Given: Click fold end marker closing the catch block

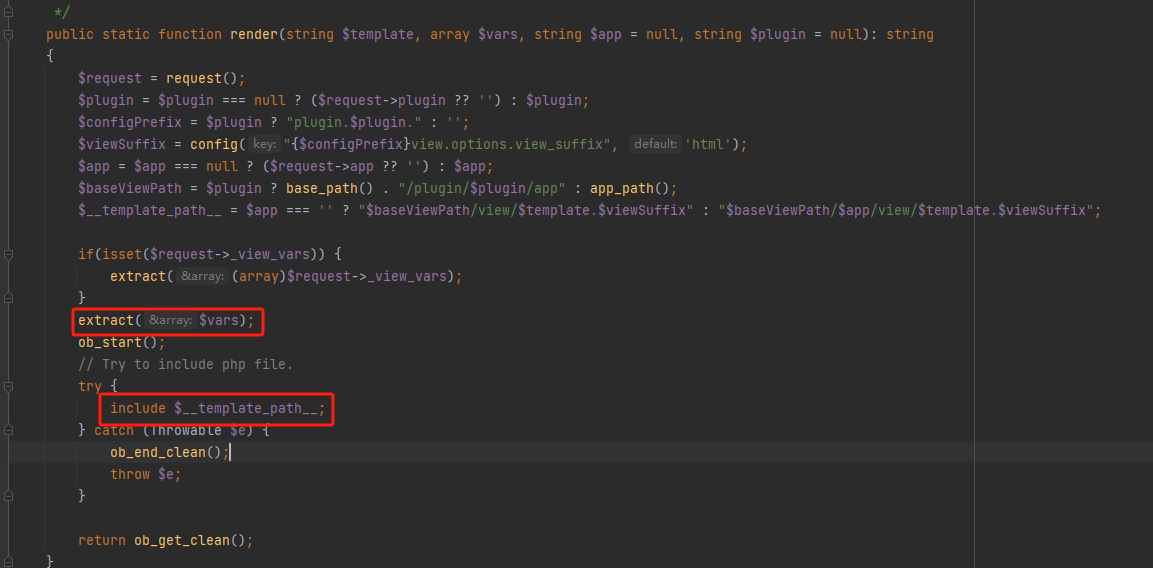Looking at the screenshot, I should click(8, 496).
